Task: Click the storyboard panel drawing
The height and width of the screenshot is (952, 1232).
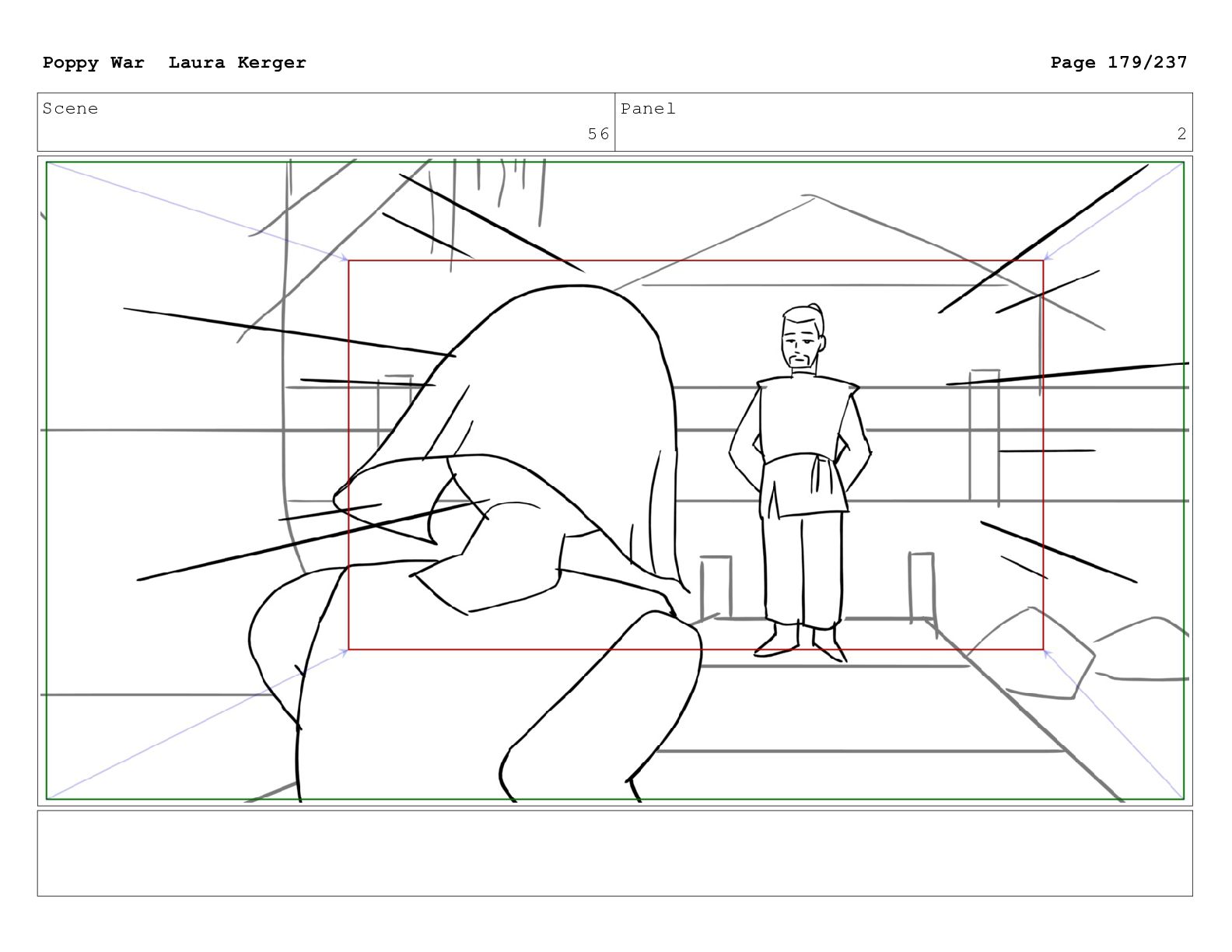Action: 614,481
